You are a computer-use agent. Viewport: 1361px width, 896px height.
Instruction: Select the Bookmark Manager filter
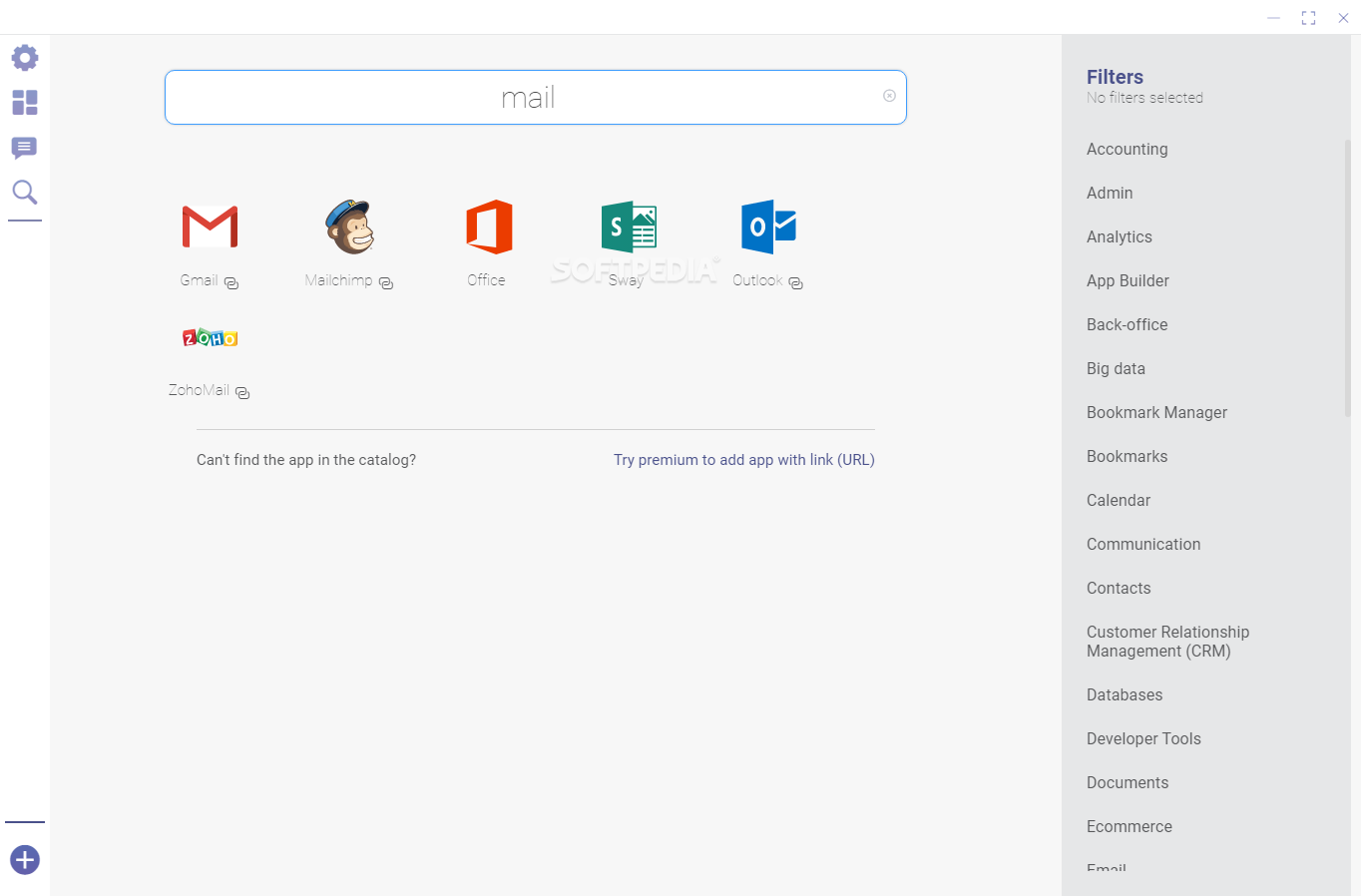(1156, 412)
